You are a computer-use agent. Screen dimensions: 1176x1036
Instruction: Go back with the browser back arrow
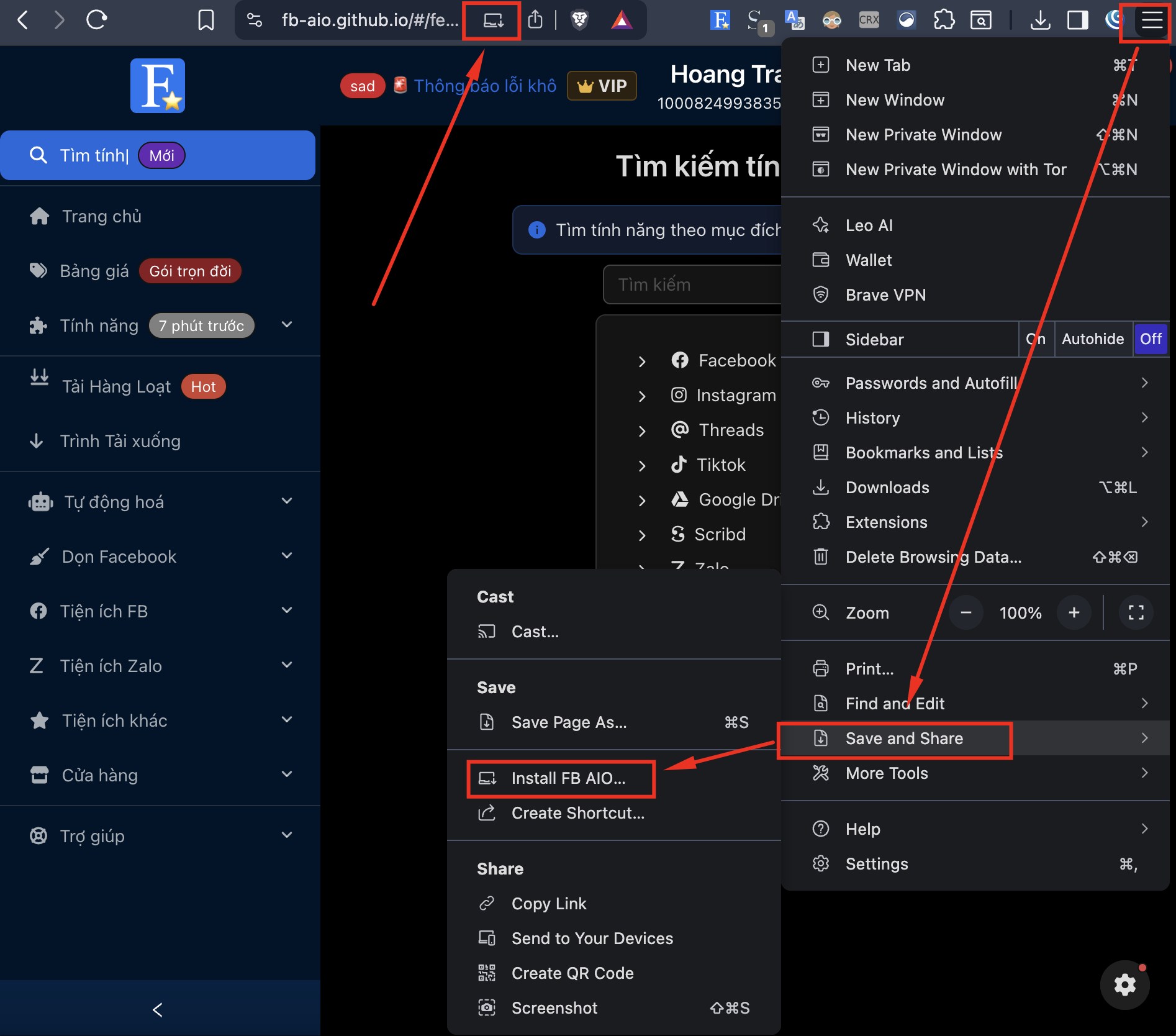(23, 20)
